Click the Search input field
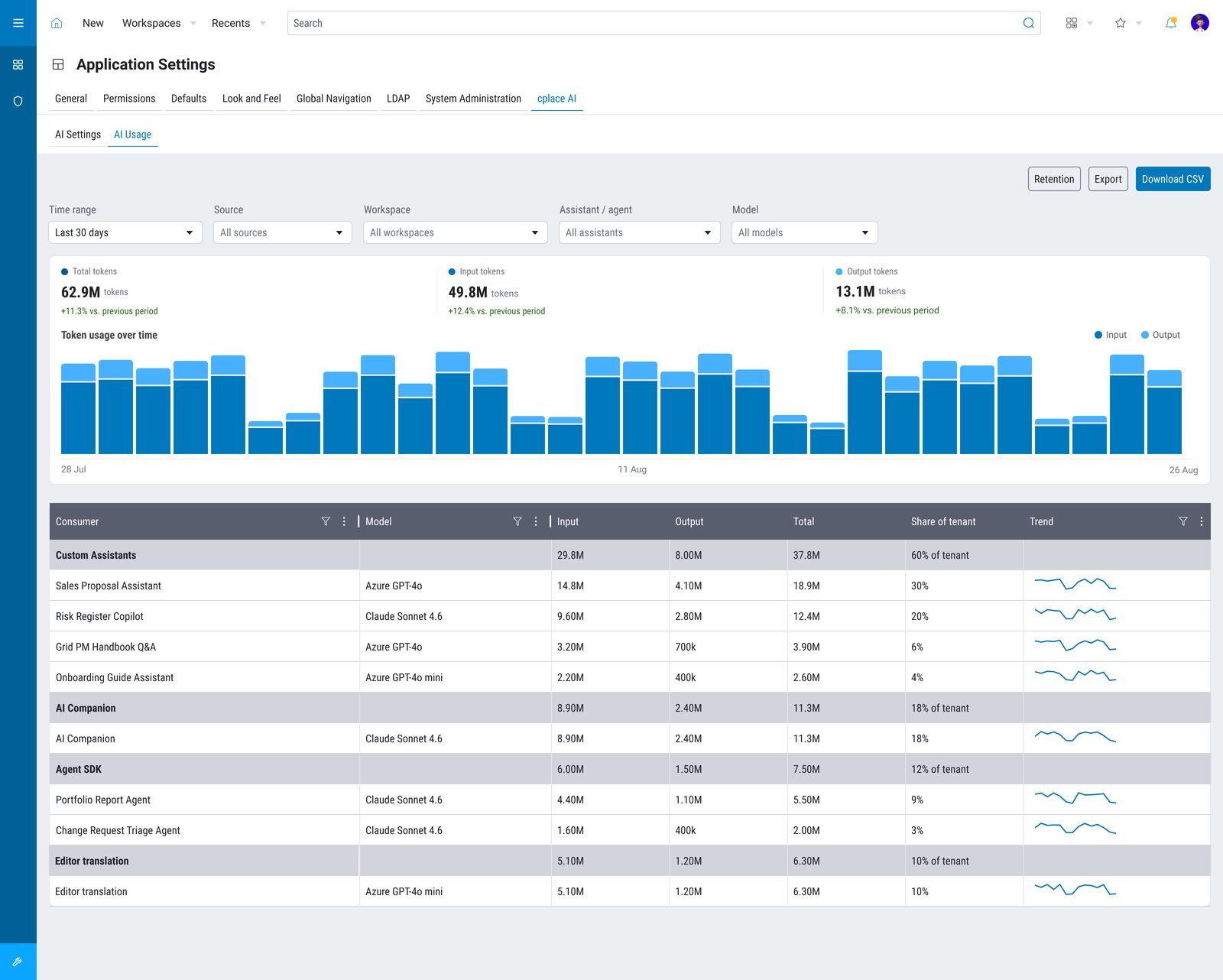The width and height of the screenshot is (1223, 980). tap(663, 23)
